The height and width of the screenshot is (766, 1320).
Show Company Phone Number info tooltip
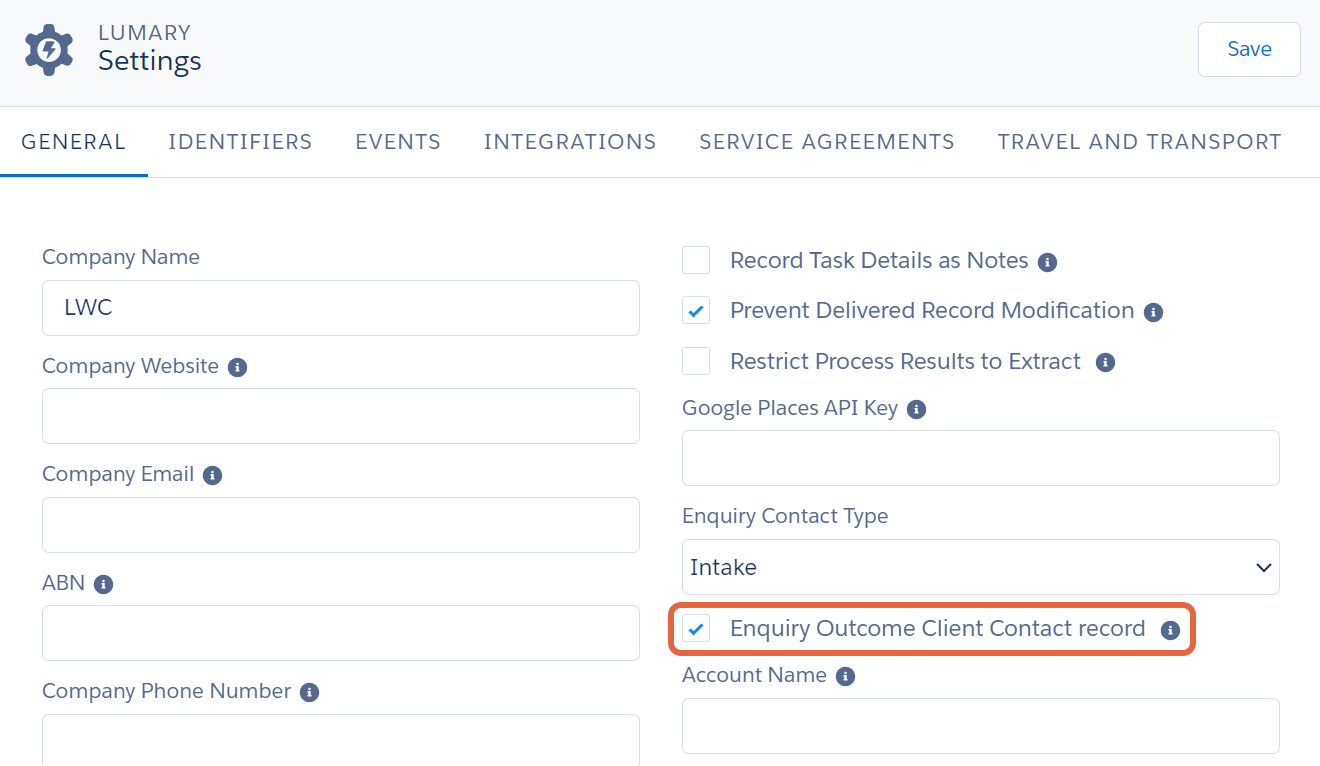(x=309, y=692)
